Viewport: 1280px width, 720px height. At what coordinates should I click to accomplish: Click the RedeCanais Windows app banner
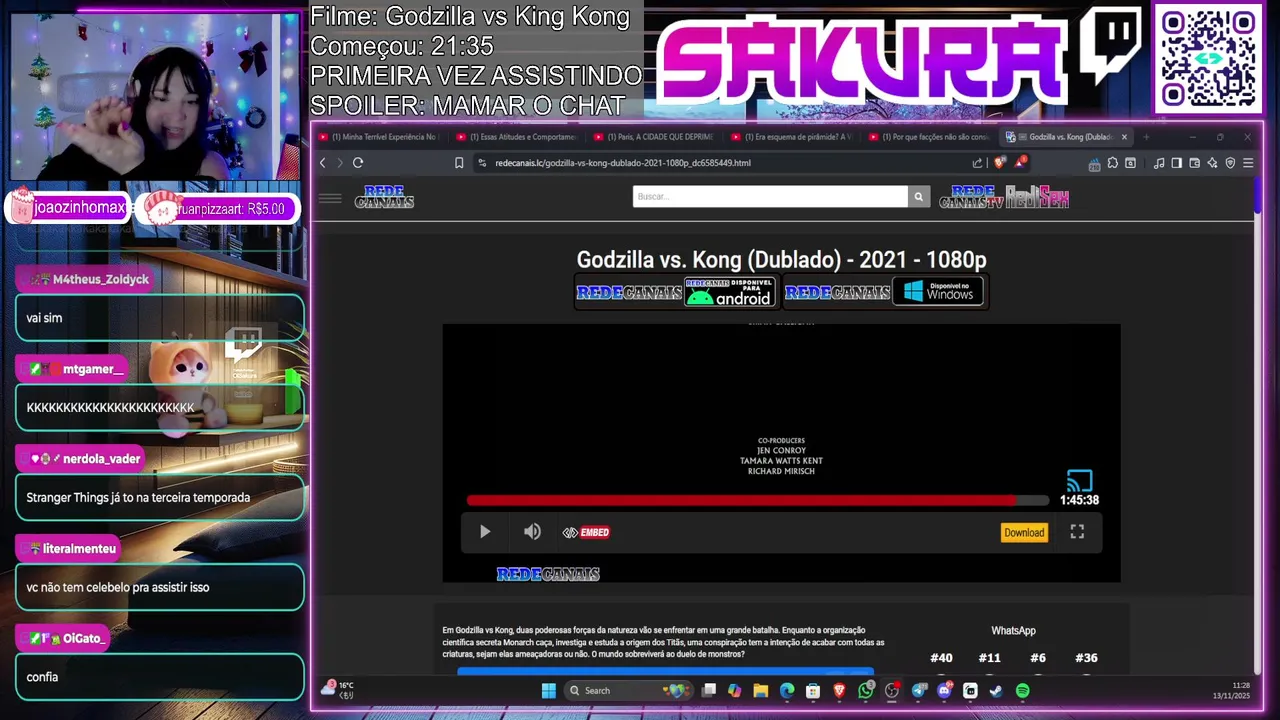pyautogui.click(x=885, y=291)
